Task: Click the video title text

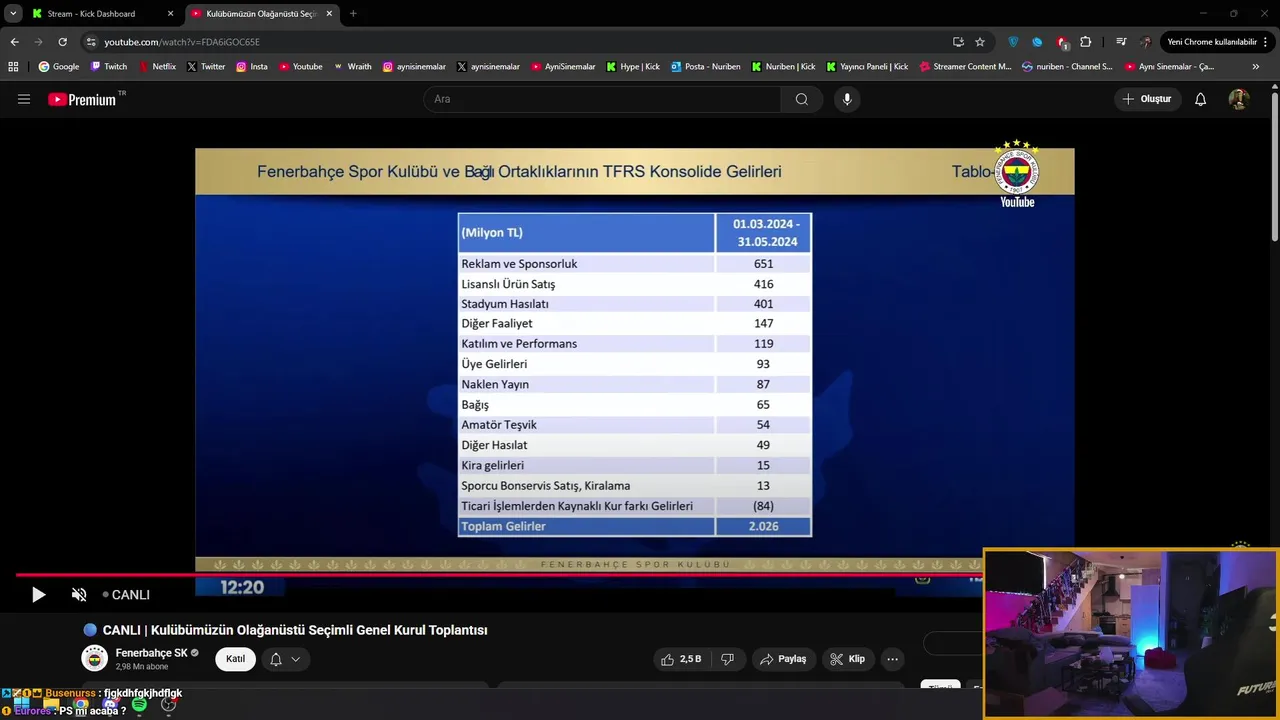Action: click(x=295, y=630)
